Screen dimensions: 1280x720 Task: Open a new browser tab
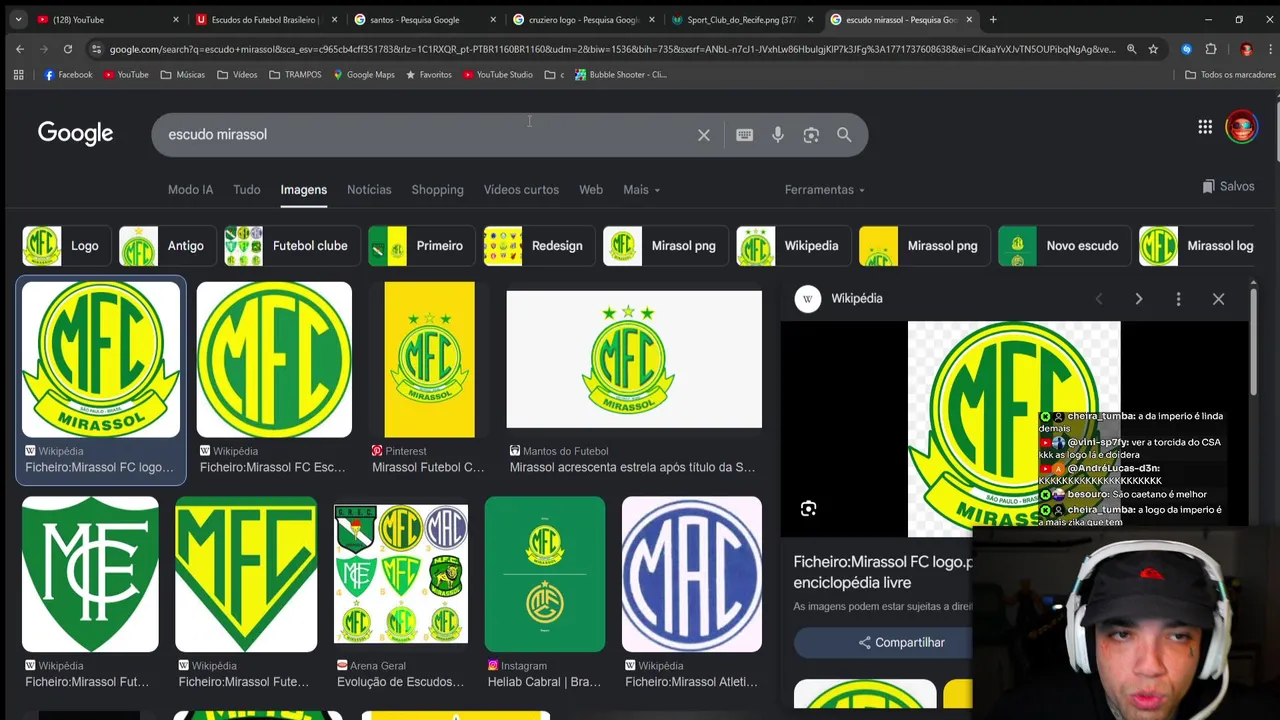click(x=993, y=19)
